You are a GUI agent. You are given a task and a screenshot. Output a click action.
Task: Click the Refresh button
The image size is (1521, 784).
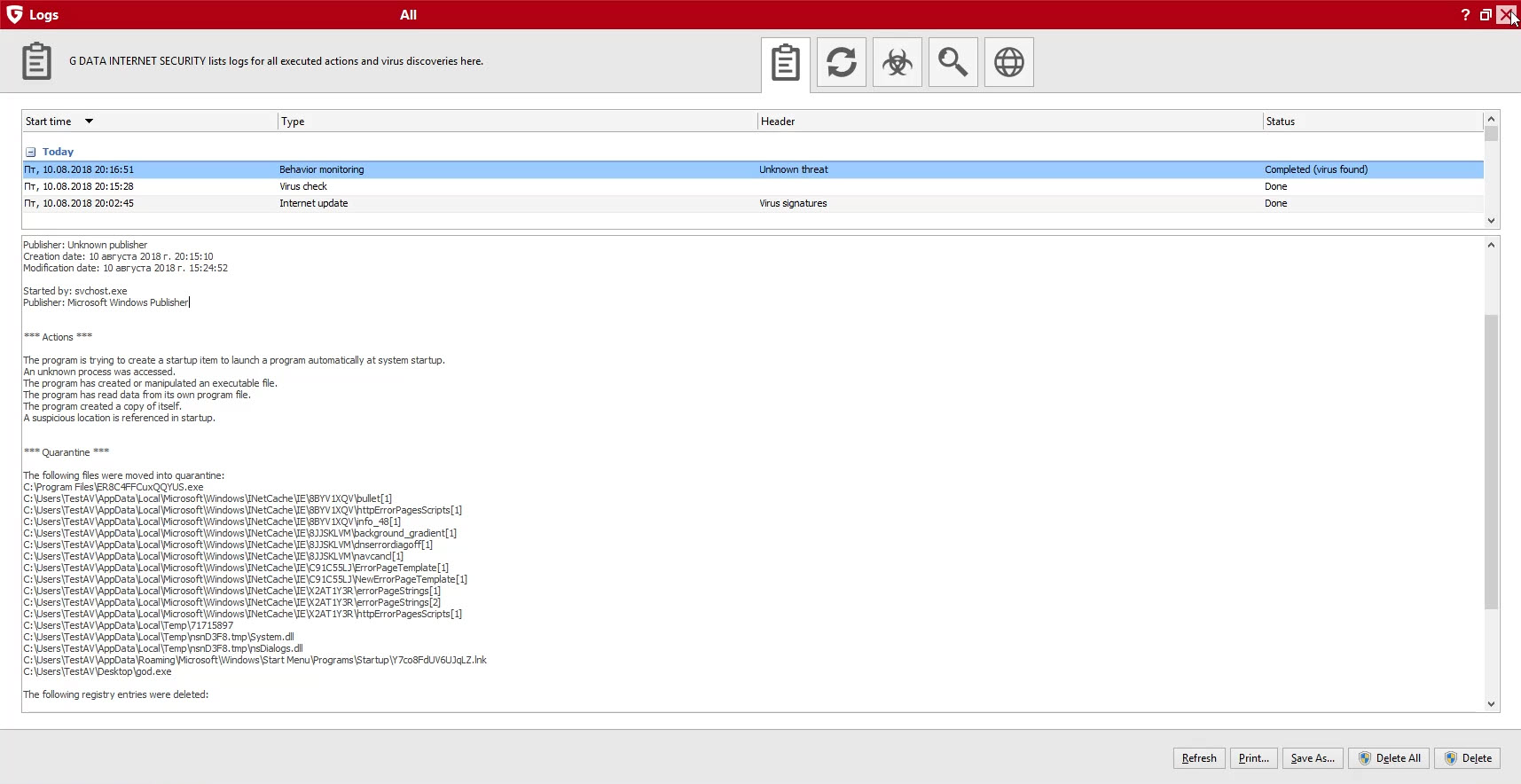point(1199,758)
